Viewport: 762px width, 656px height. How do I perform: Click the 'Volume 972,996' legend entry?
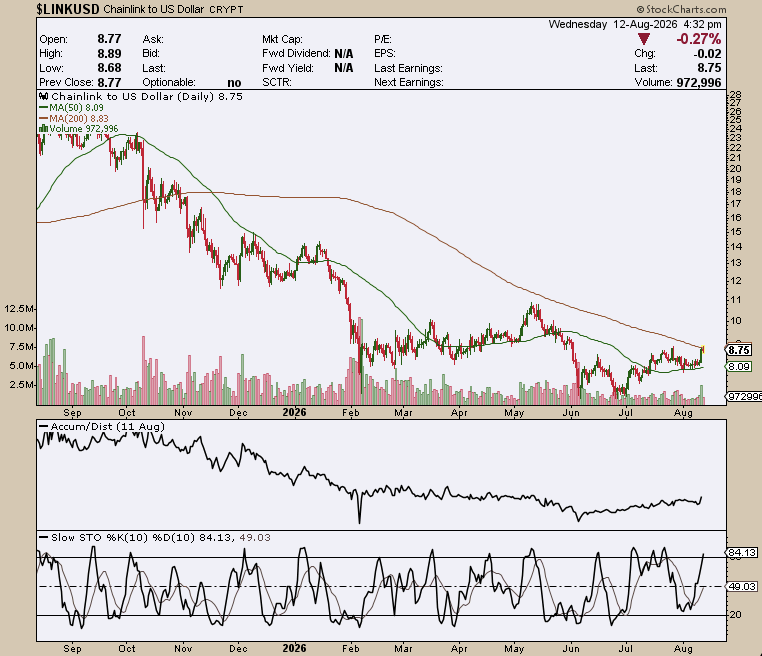84,128
